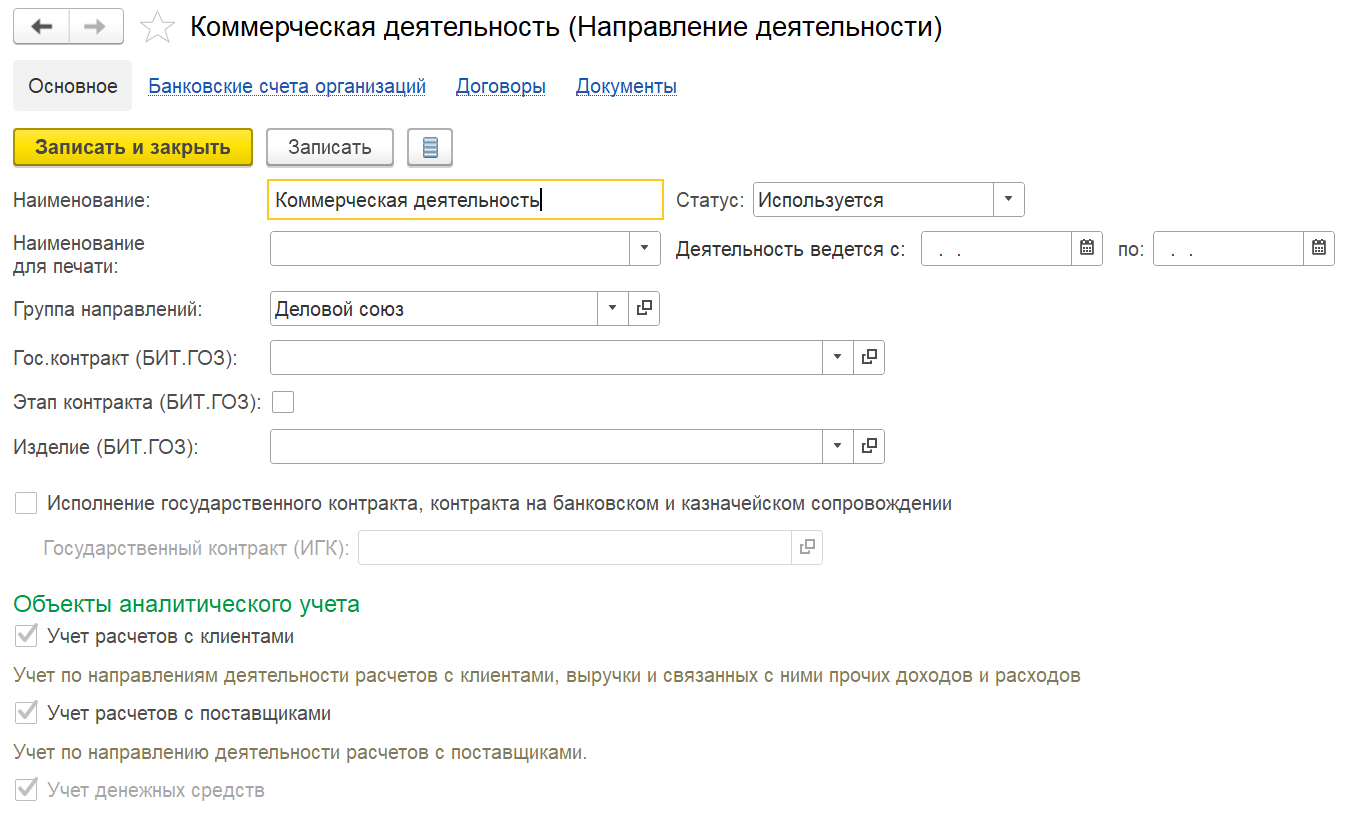Go forward with the right arrow
Viewport: 1356px width, 813px height.
(x=96, y=27)
